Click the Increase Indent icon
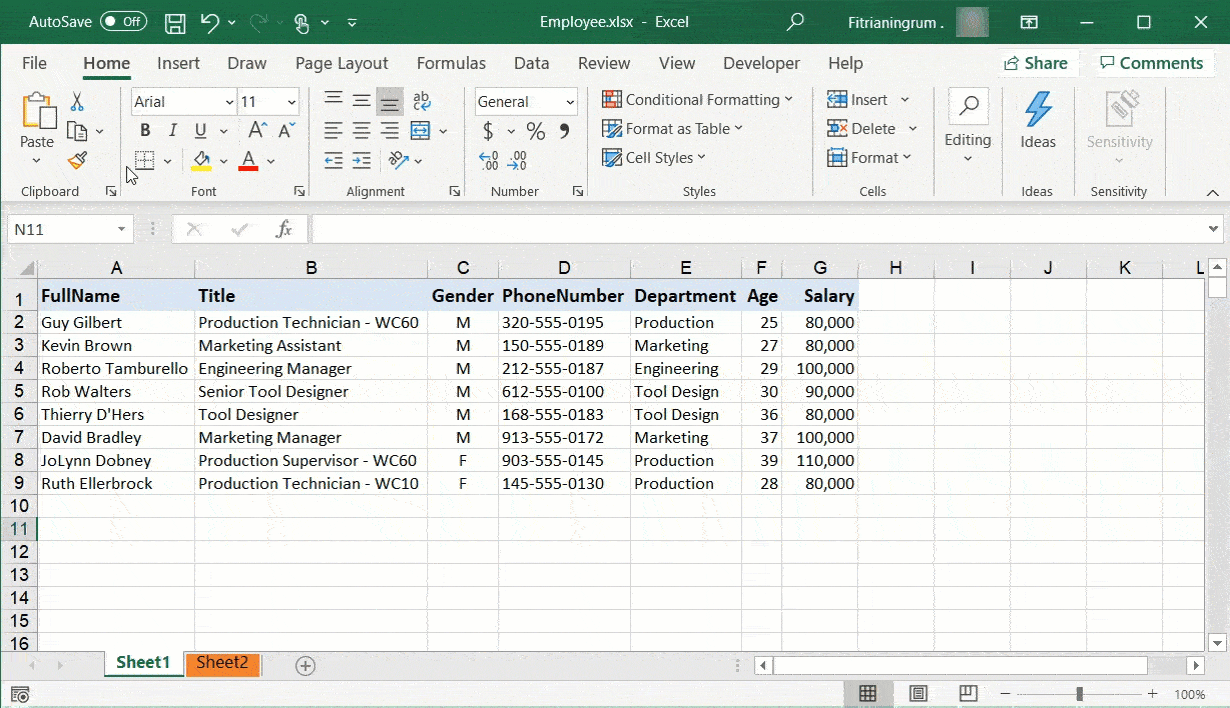 [x=362, y=160]
